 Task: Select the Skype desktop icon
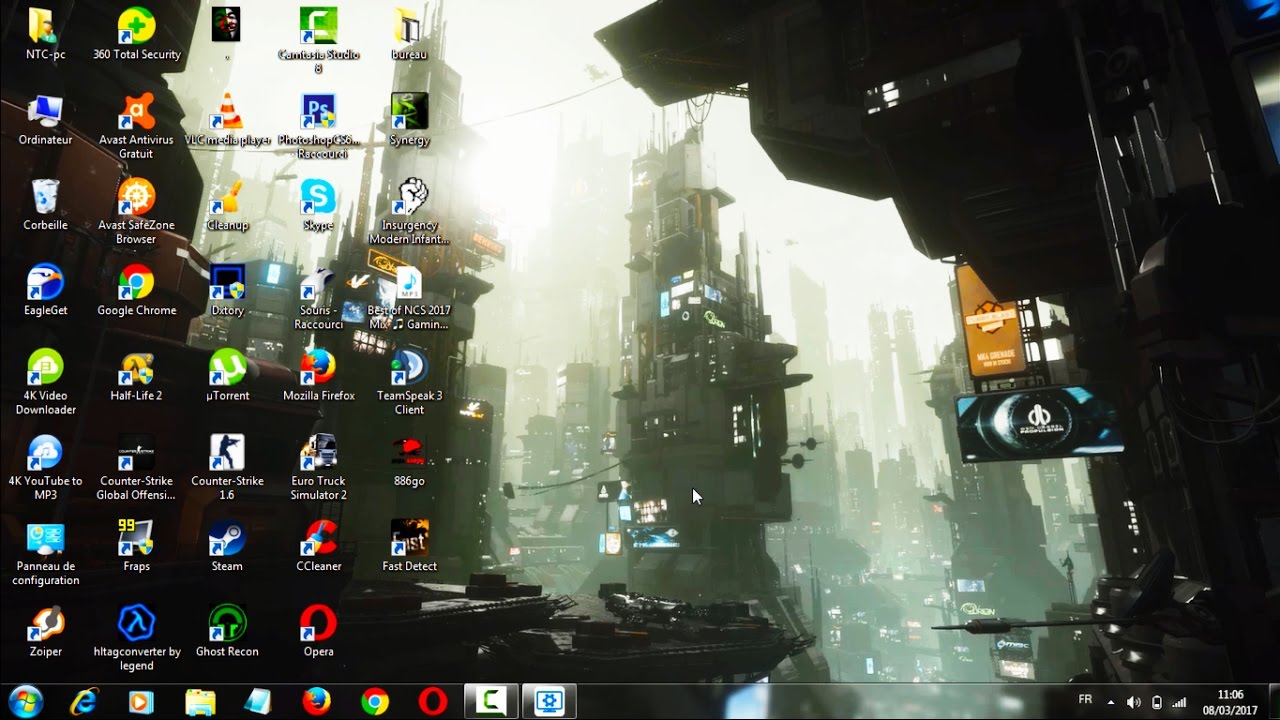point(318,198)
